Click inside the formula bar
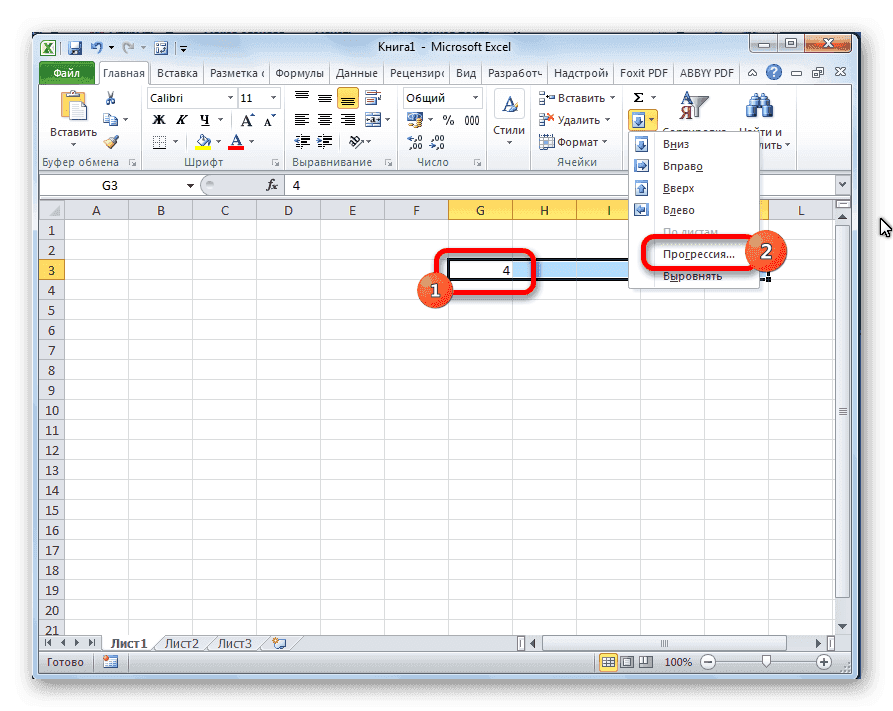893x711 pixels. (x=400, y=185)
